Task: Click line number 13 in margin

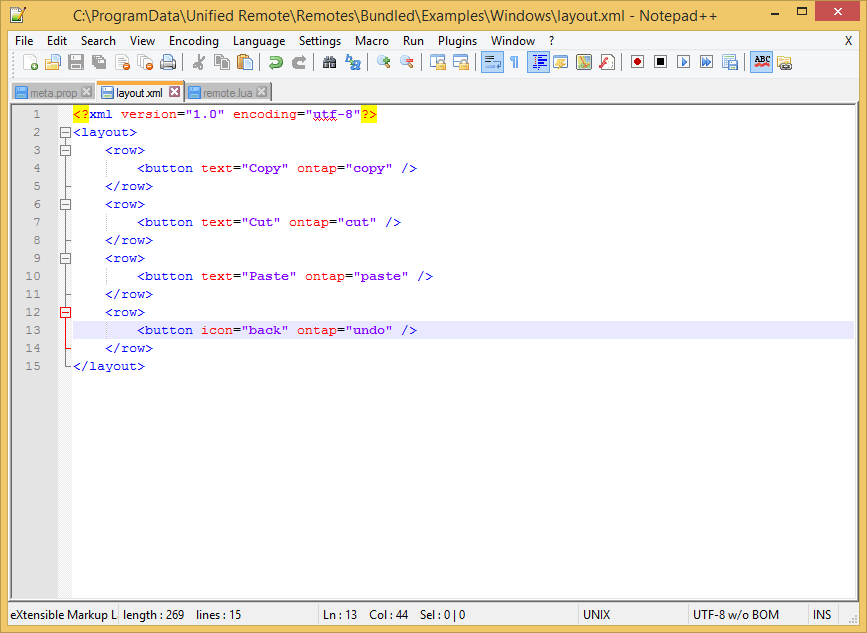Action: tap(33, 330)
